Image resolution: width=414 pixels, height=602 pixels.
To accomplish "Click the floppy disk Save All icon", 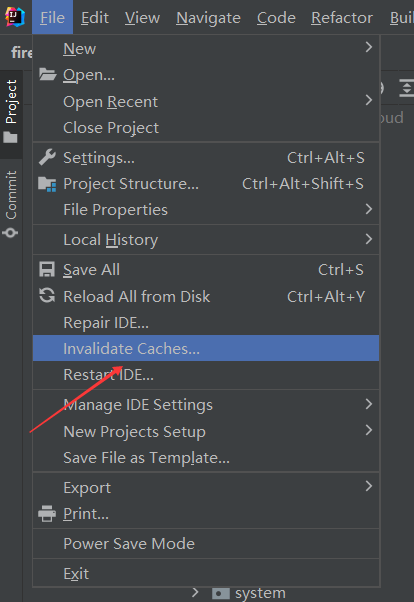I will pos(47,270).
